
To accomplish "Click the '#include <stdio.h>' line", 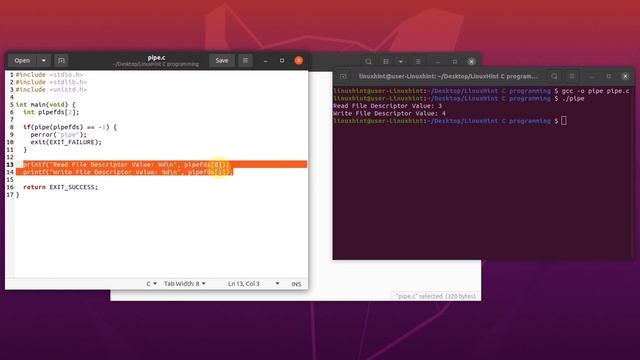I will tap(49, 75).
